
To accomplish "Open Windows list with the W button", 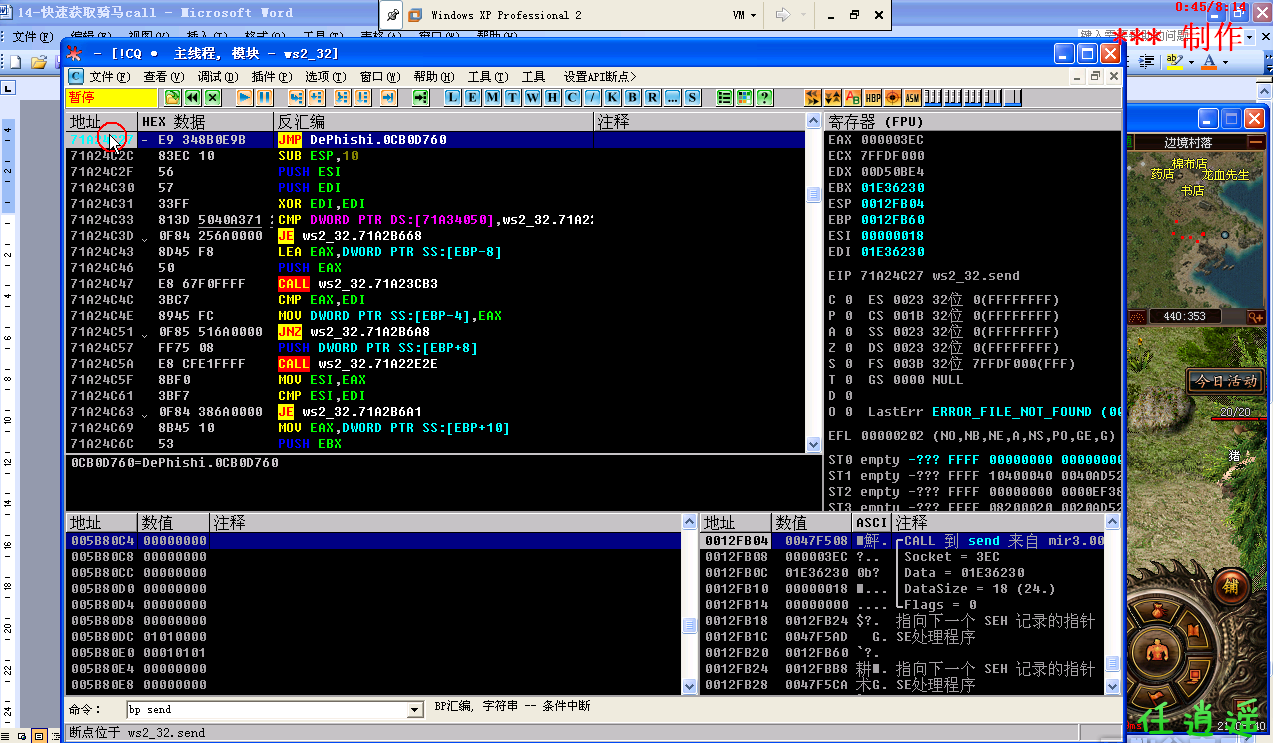I will [533, 97].
